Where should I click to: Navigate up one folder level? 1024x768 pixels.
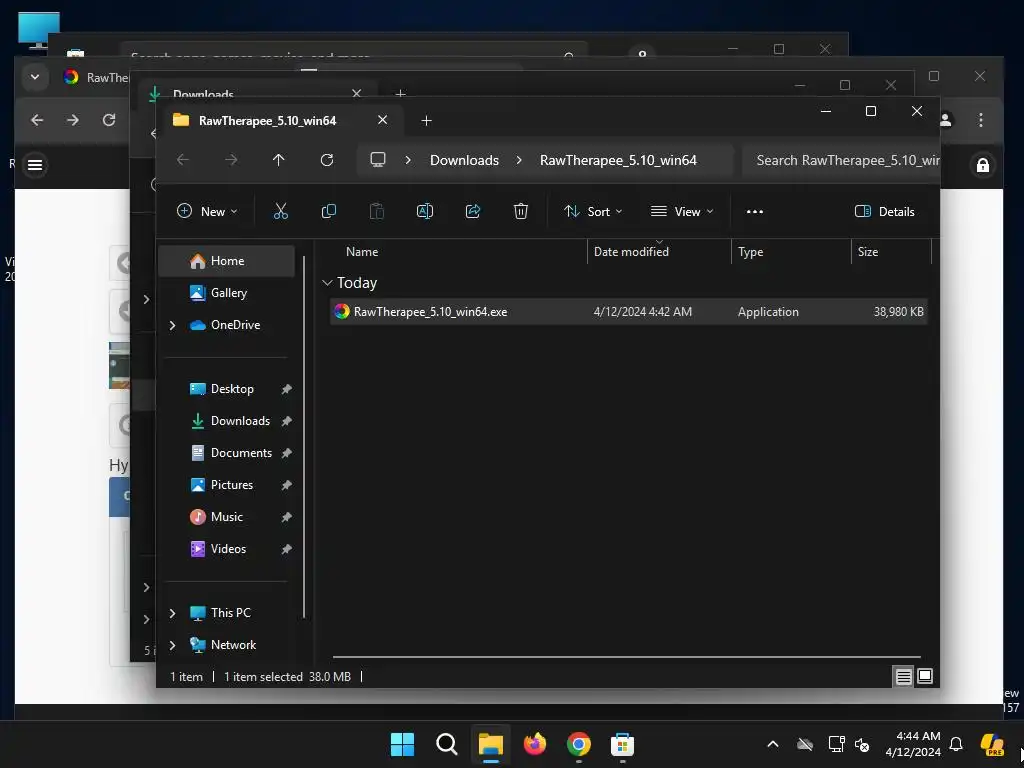coord(279,160)
